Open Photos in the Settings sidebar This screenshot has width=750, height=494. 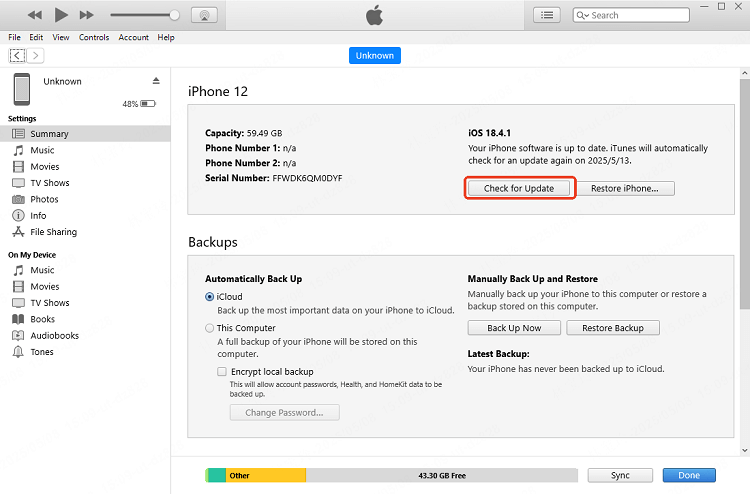click(x=44, y=199)
